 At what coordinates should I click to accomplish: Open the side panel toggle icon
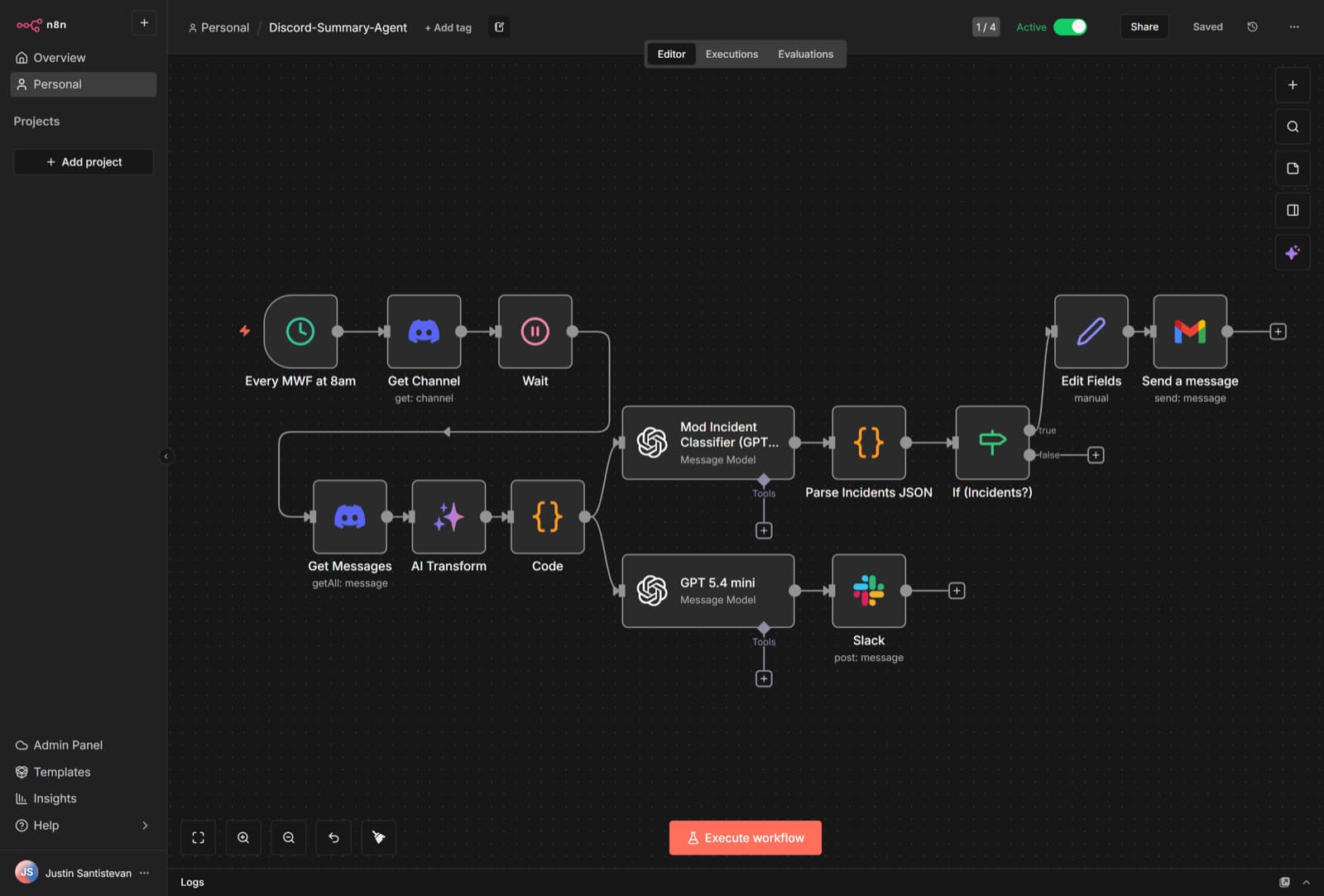point(1293,210)
